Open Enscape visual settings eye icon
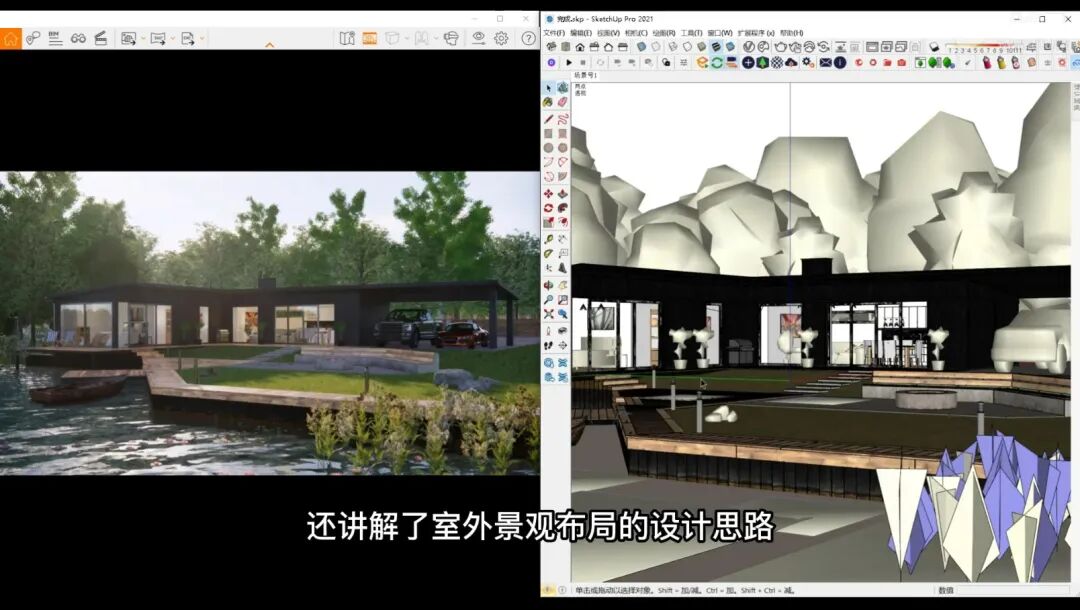The height and width of the screenshot is (610, 1080). [x=478, y=39]
